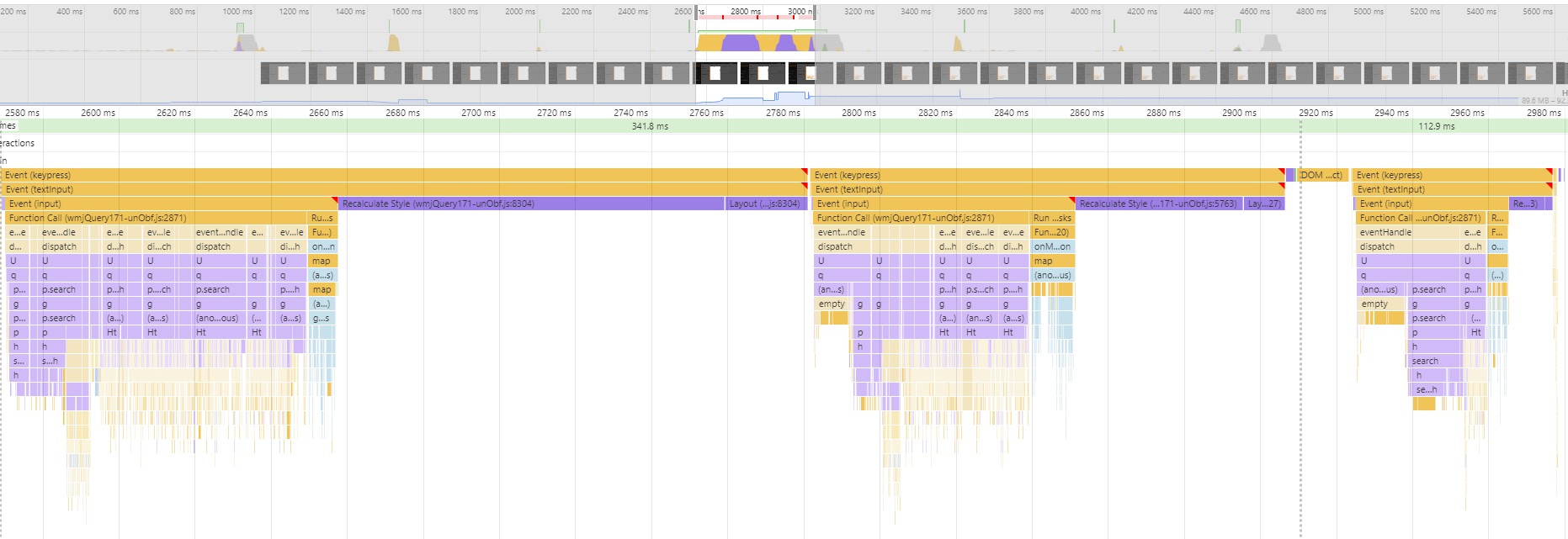Click the Layout js:8304 block
1568x539 pixels.
764,203
